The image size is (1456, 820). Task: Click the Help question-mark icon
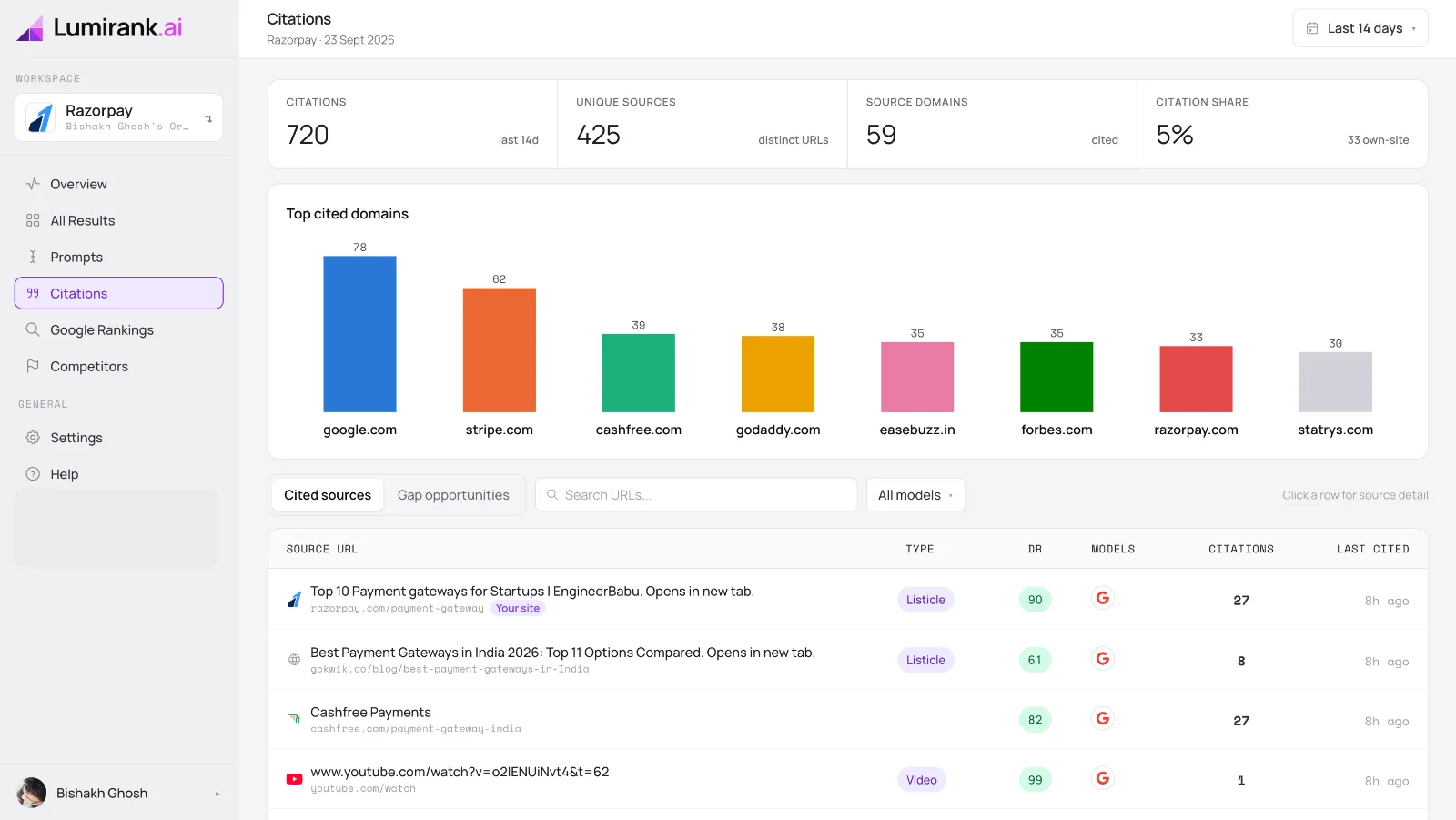pyautogui.click(x=33, y=474)
